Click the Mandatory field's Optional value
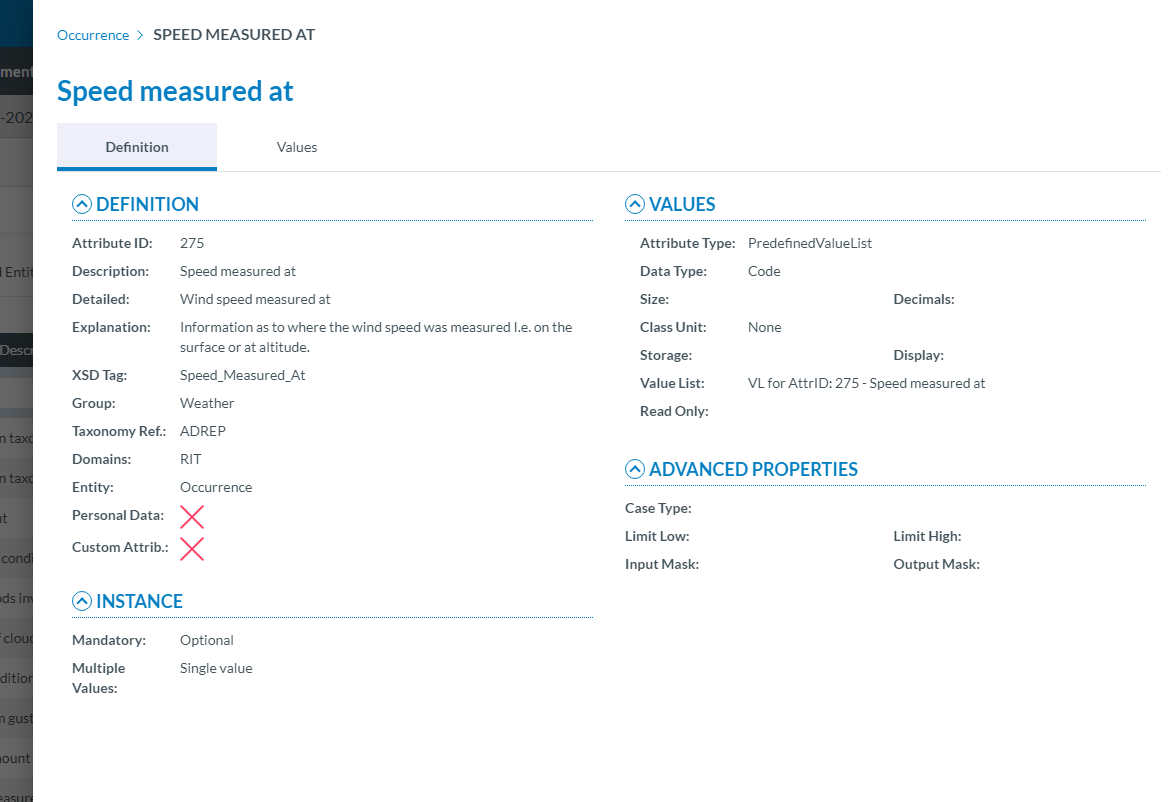 [207, 640]
